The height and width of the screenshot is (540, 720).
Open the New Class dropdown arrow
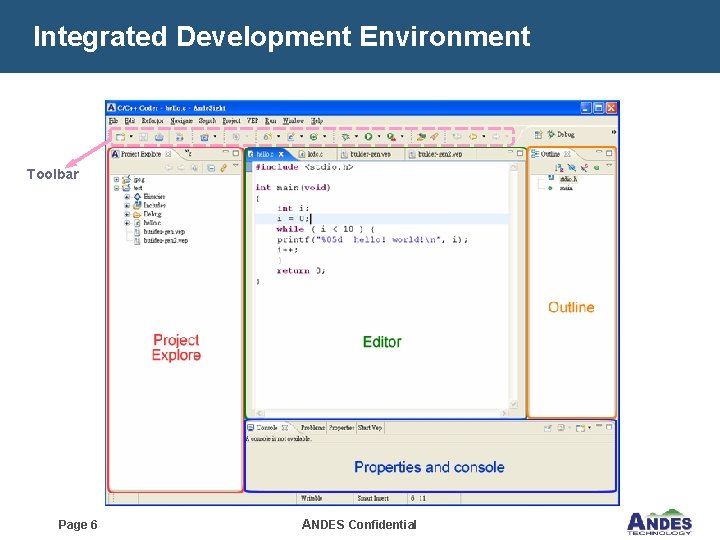tap(325, 137)
